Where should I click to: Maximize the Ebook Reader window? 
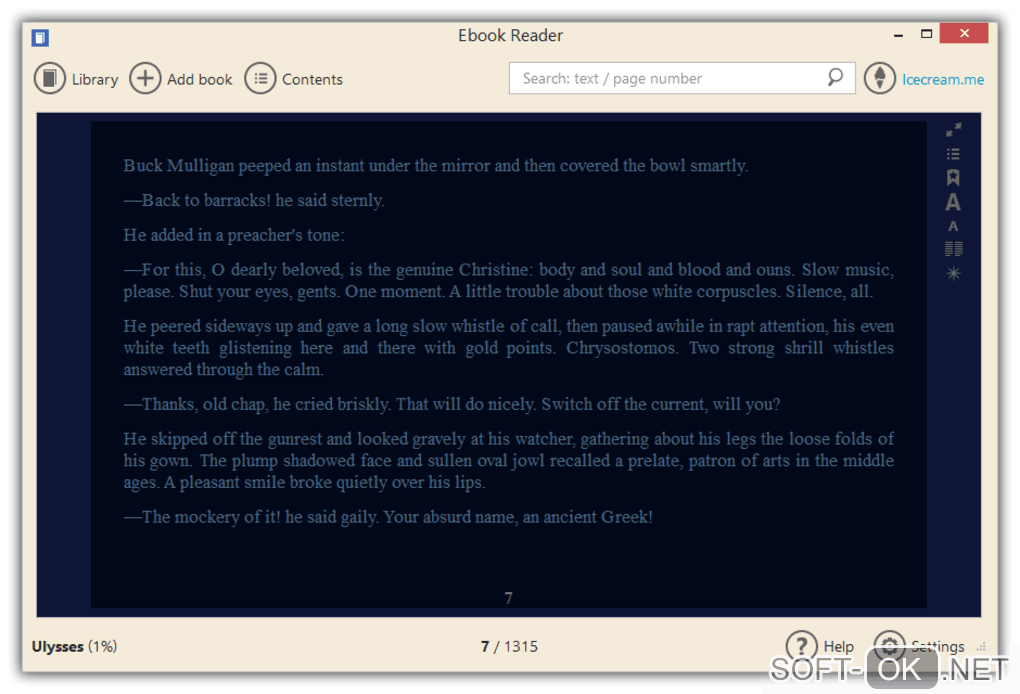point(926,34)
